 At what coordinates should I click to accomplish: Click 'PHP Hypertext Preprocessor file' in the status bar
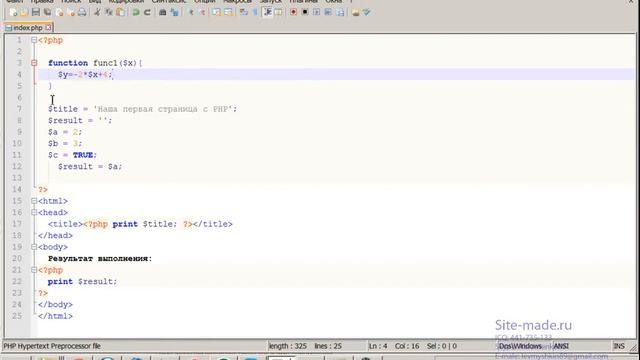tap(52, 346)
